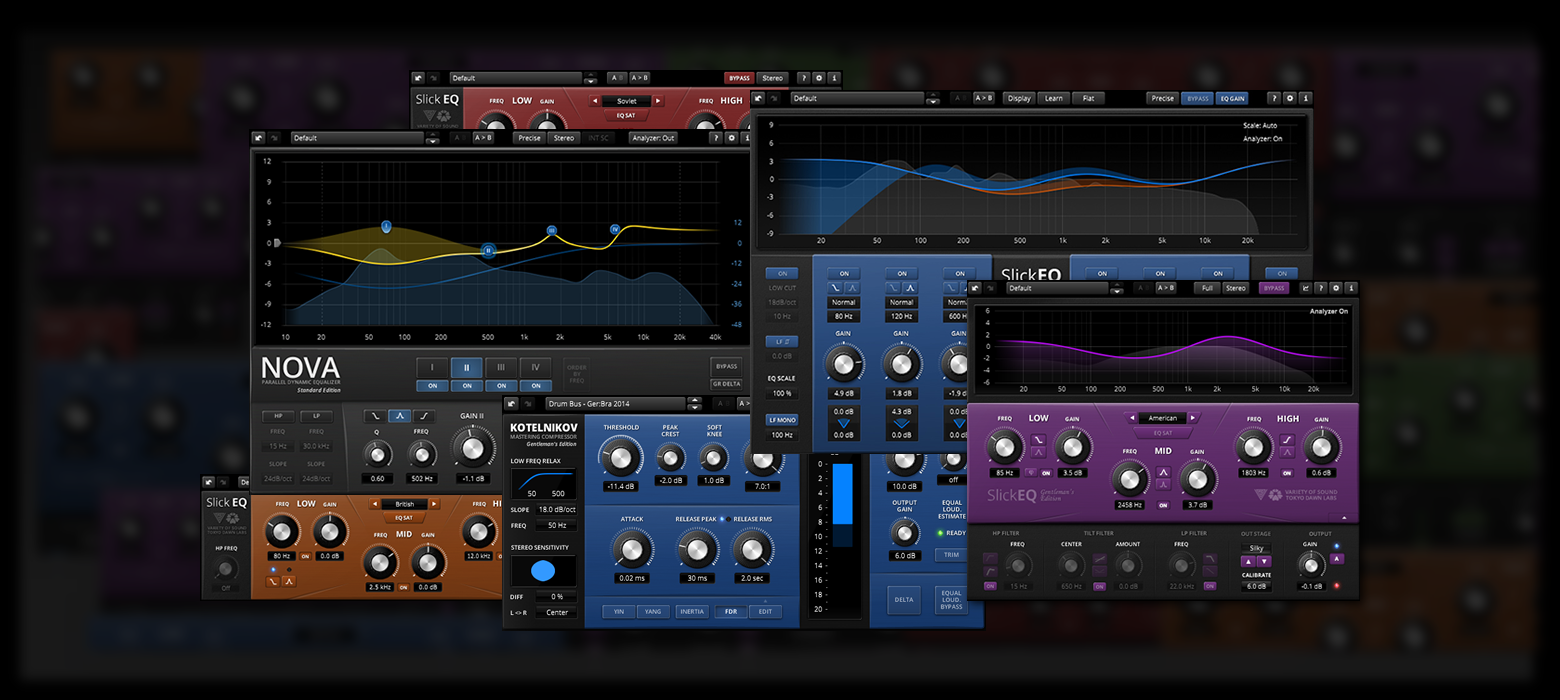The image size is (1560, 700).
Task: Click the 502 Hz frequency value field in NOVA
Action: pyautogui.click(x=421, y=478)
